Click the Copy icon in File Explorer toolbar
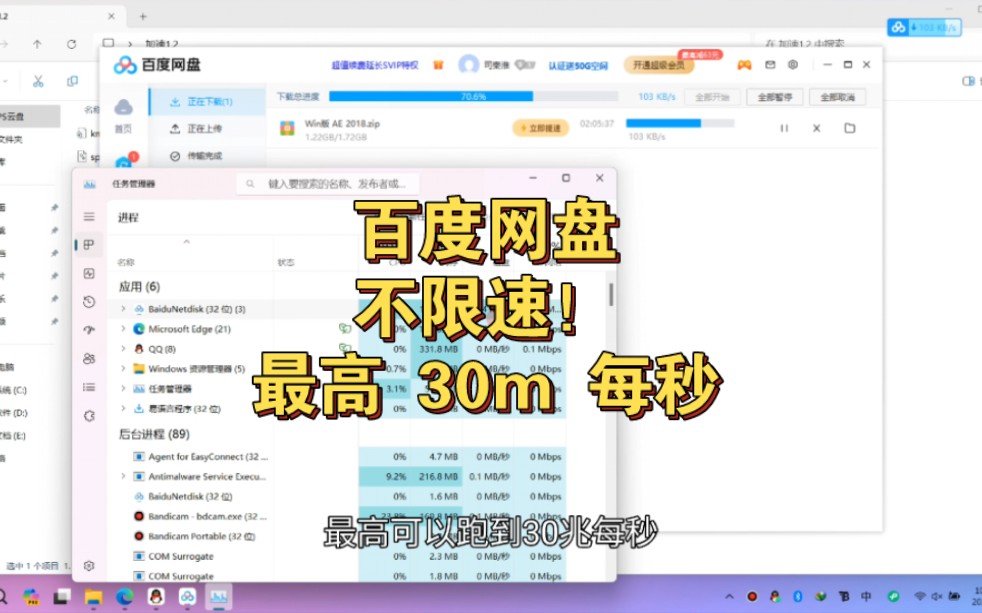The width and height of the screenshot is (982, 613). tap(73, 81)
